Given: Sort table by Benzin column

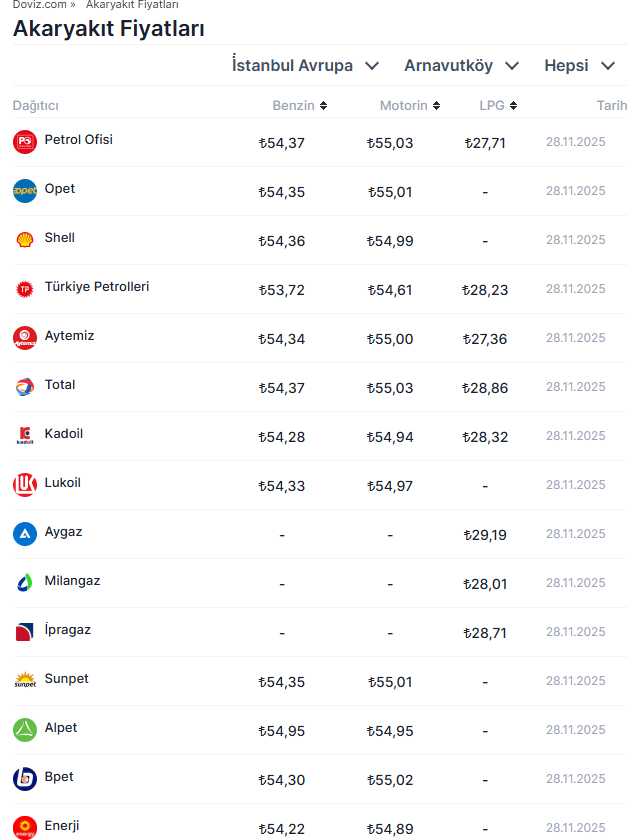Looking at the screenshot, I should click(299, 106).
